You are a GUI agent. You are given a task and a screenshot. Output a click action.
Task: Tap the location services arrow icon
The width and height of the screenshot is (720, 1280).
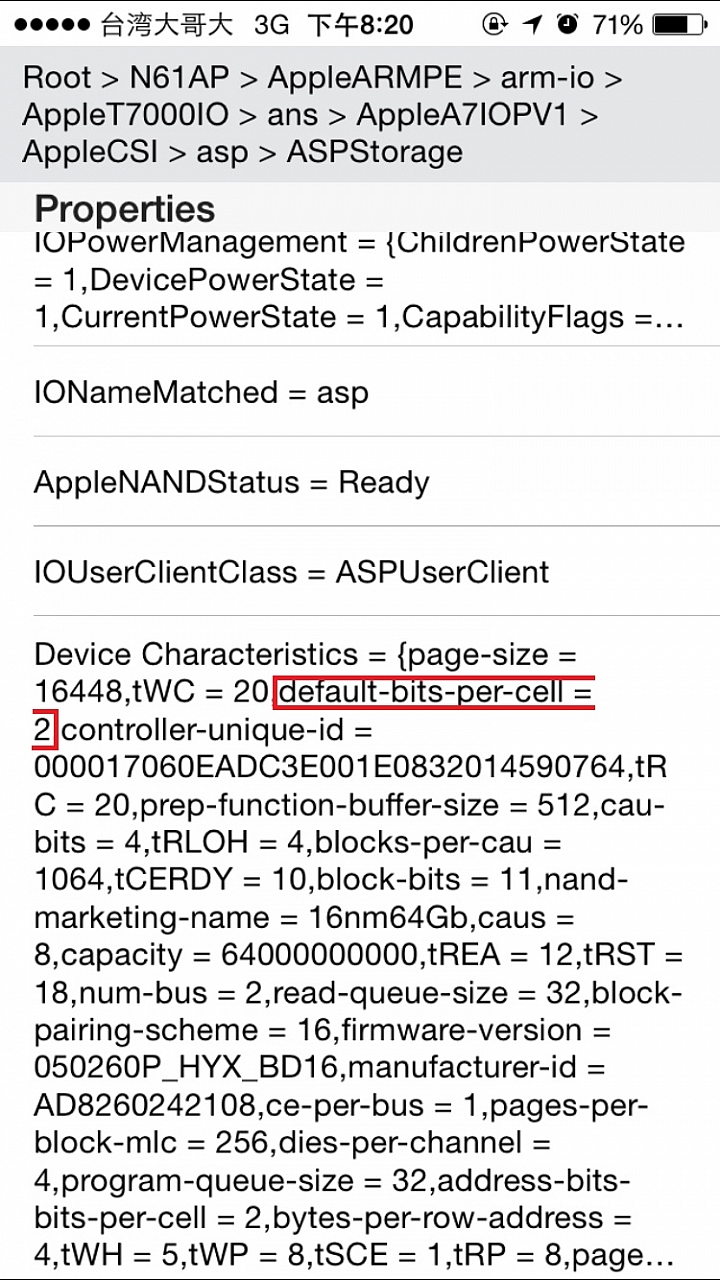533,24
